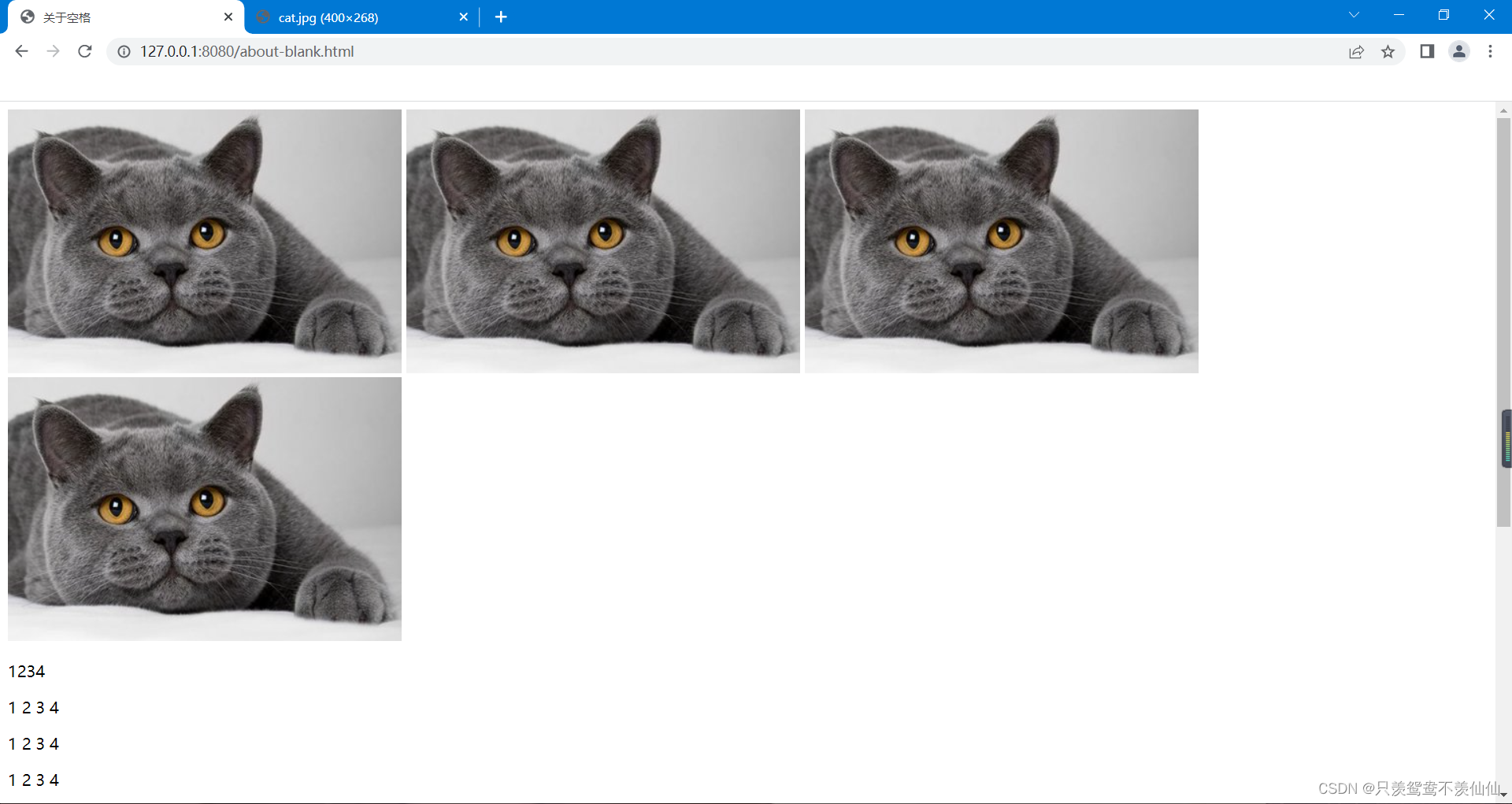Go forward to the next page
Screen dimensions: 1512x804
(x=53, y=51)
